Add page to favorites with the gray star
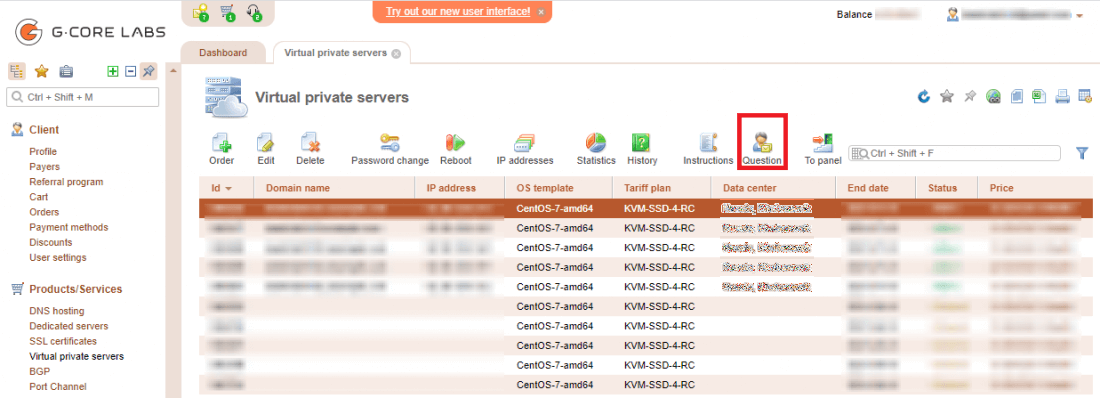 (x=947, y=97)
